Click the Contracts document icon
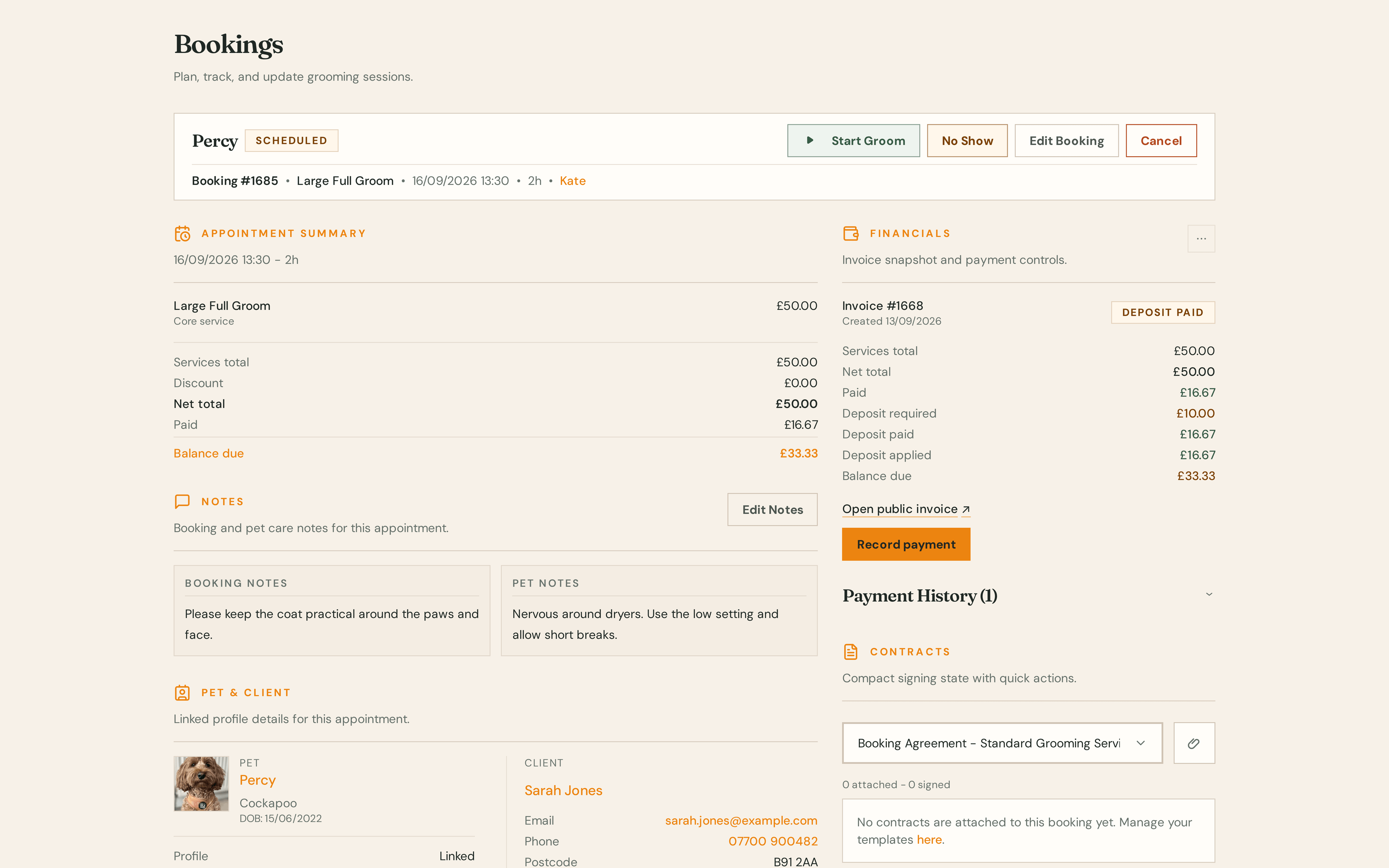Viewport: 1389px width, 868px height. pos(851,652)
